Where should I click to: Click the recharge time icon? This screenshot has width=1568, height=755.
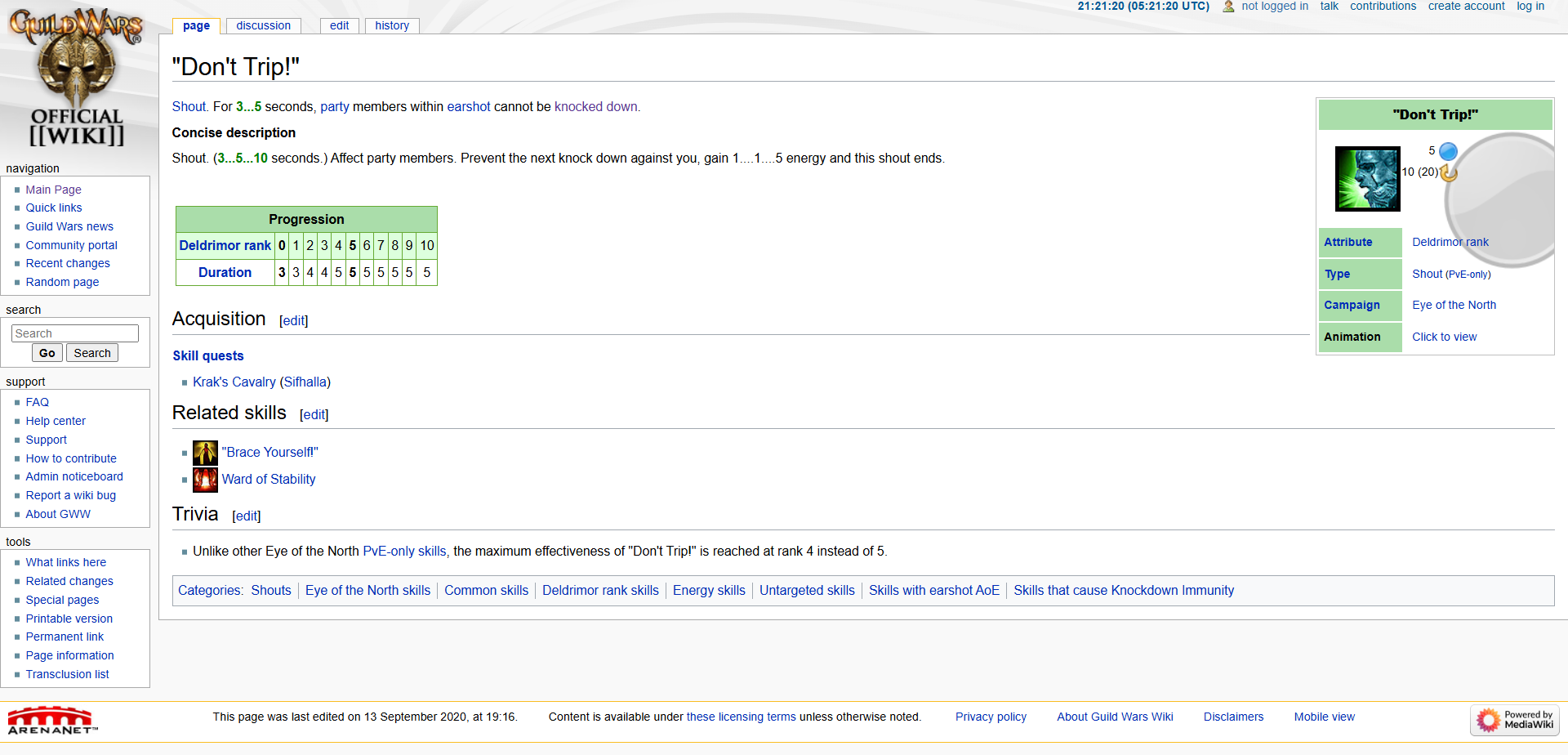1449,172
